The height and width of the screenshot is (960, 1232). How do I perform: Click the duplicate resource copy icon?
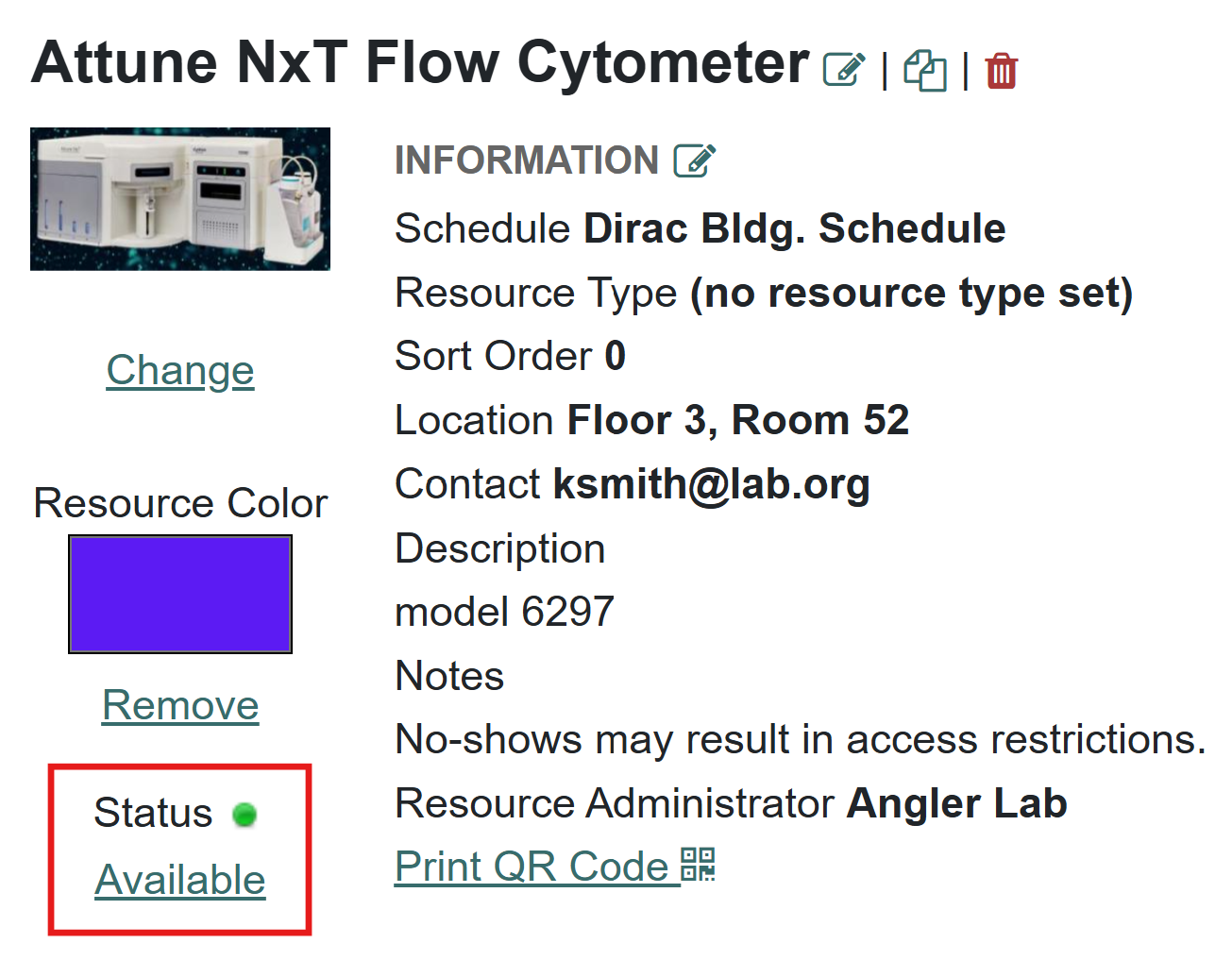(x=925, y=70)
